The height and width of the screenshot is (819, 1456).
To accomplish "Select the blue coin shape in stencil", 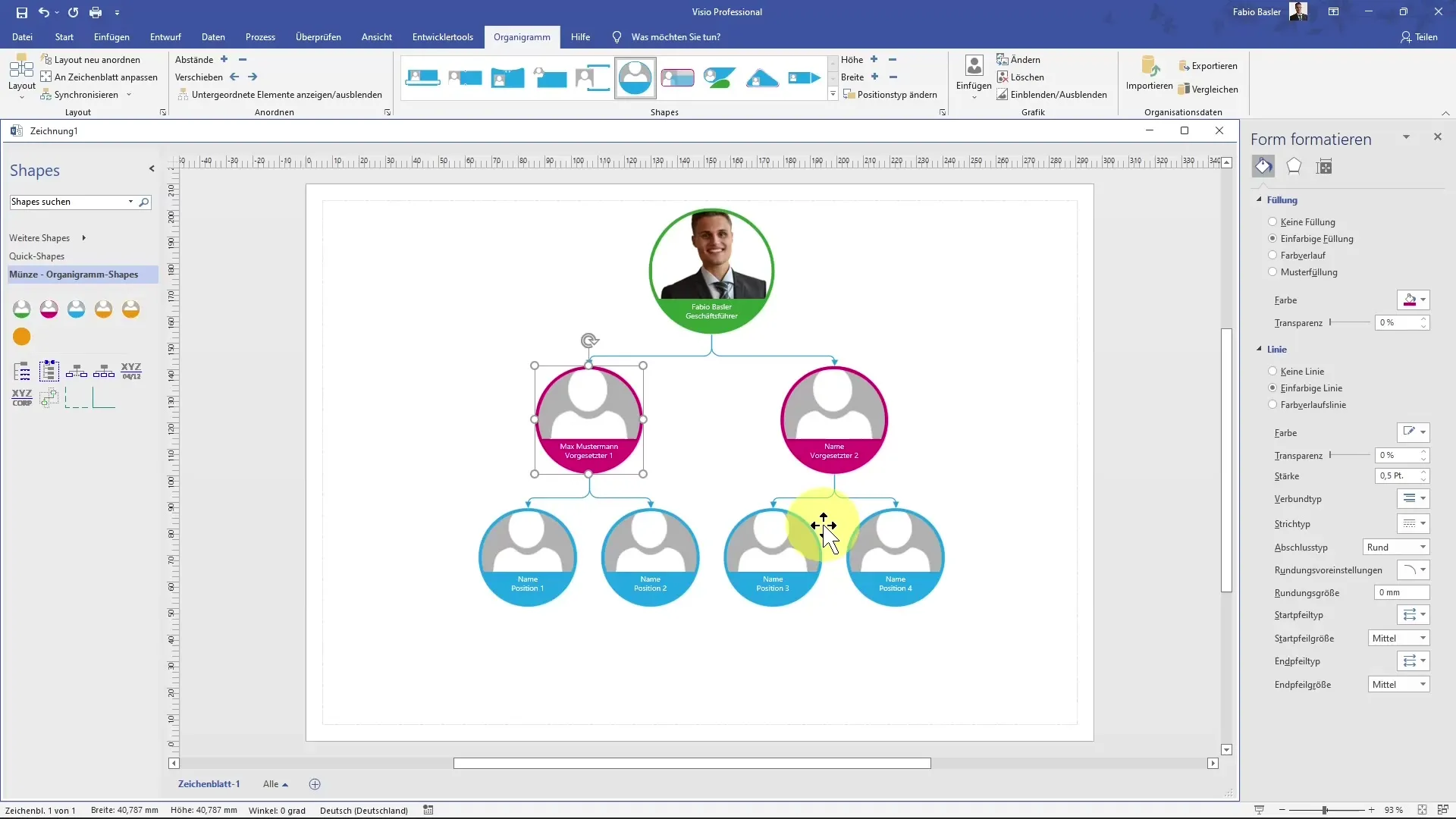I will click(x=77, y=309).
